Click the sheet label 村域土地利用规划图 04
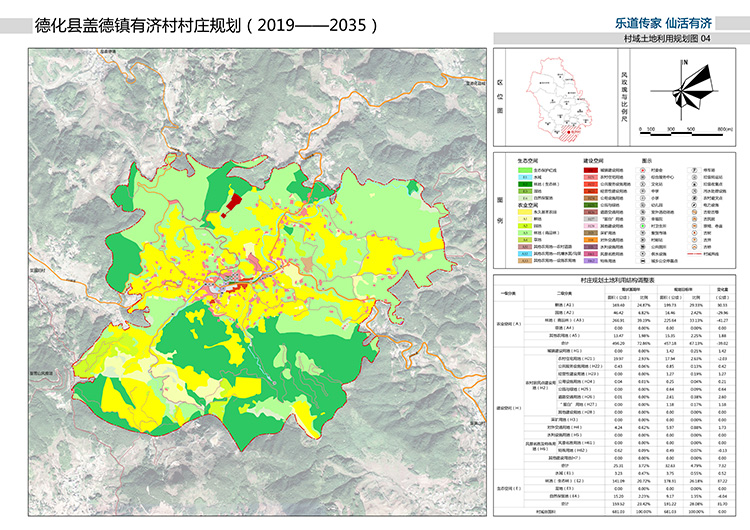 667,39
